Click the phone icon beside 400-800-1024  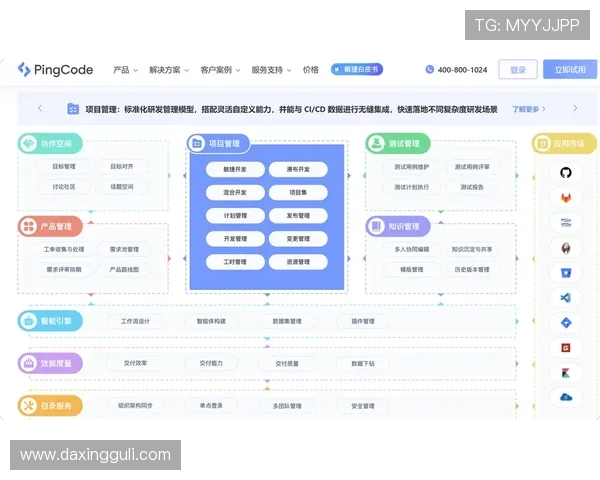(429, 69)
